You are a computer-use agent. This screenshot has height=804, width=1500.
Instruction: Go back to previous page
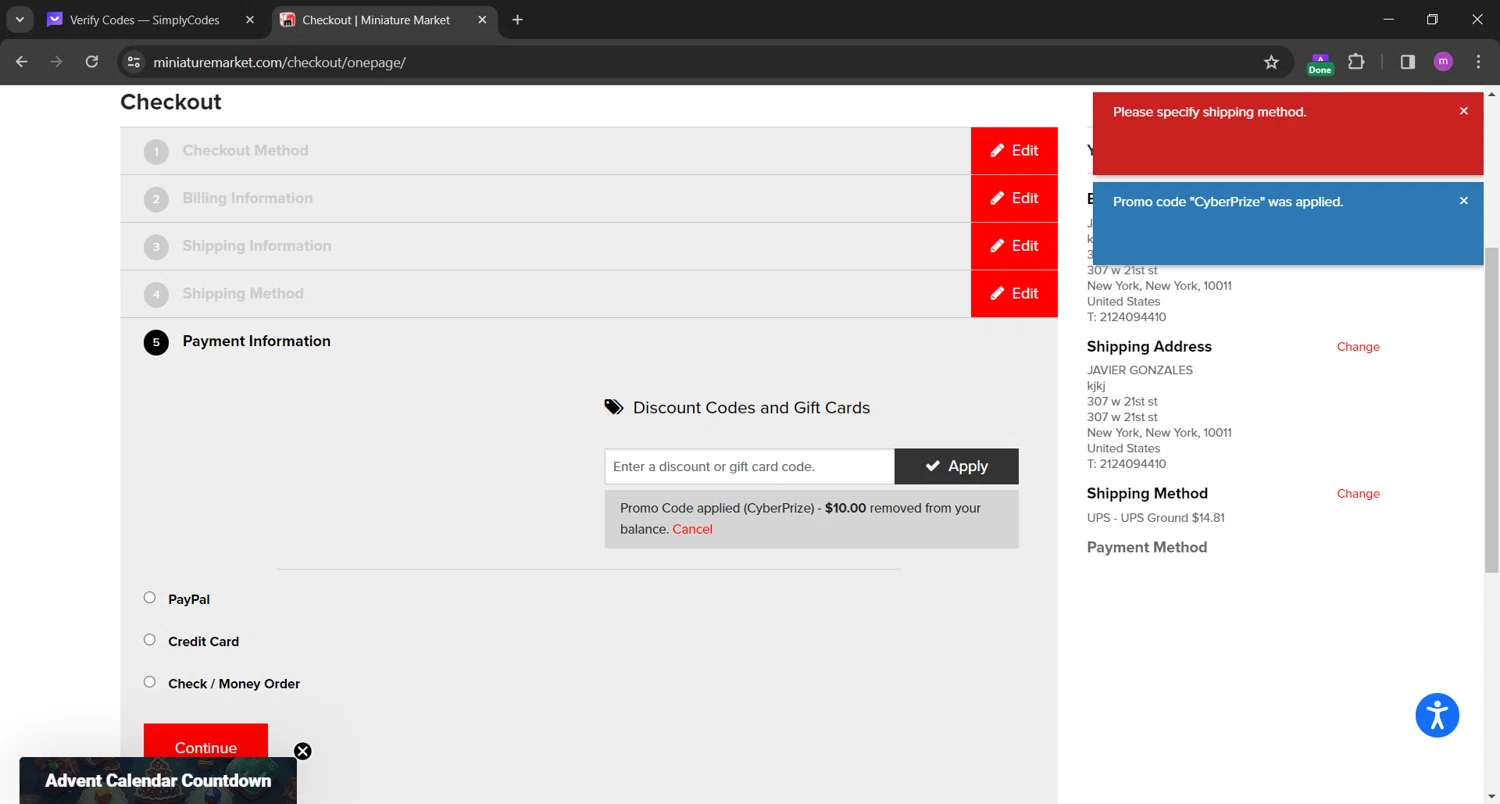point(22,62)
